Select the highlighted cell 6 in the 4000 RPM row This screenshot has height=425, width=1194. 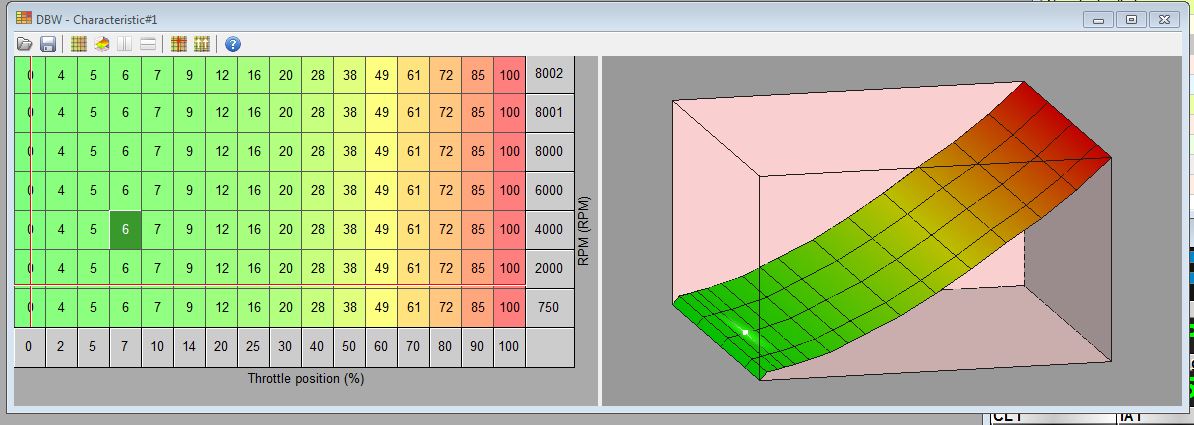(125, 230)
